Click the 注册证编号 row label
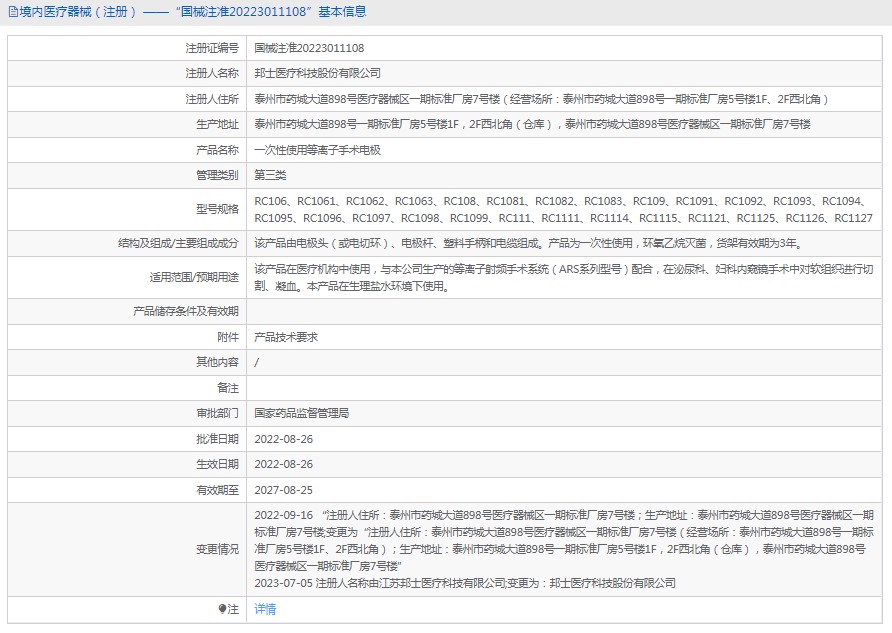The image size is (892, 633). [212, 48]
